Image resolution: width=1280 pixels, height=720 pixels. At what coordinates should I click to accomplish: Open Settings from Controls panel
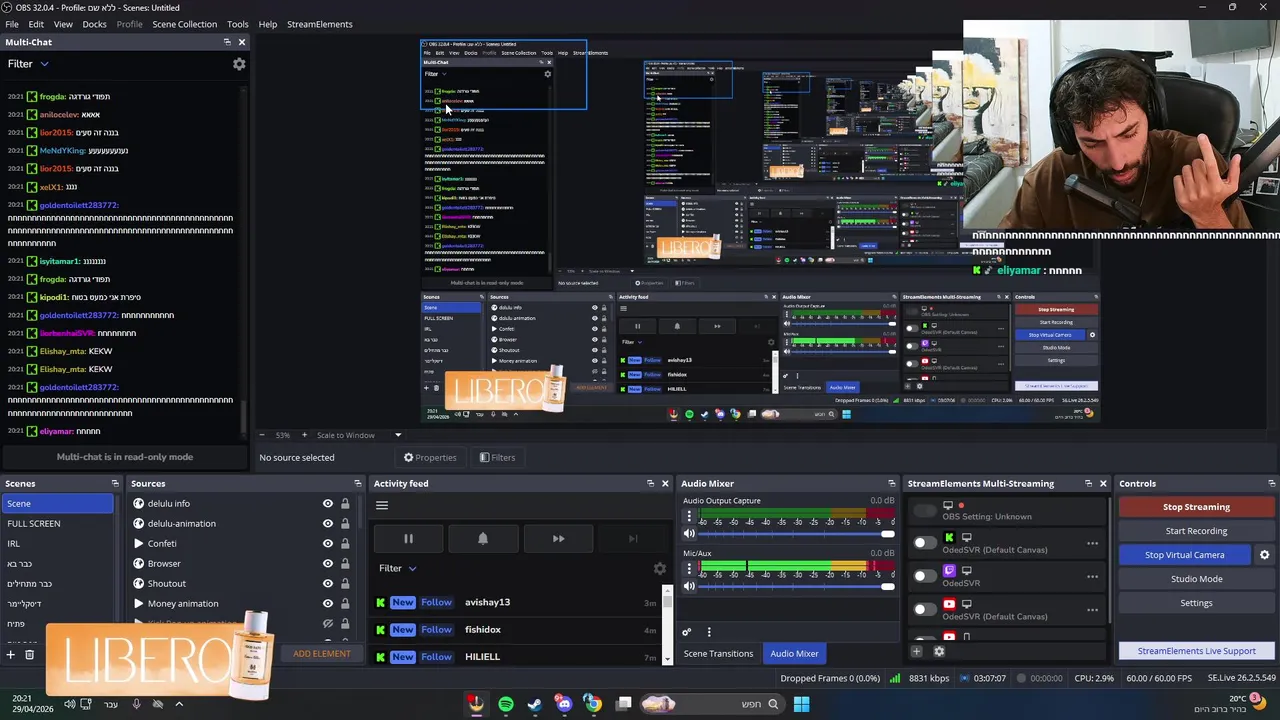tap(1196, 603)
